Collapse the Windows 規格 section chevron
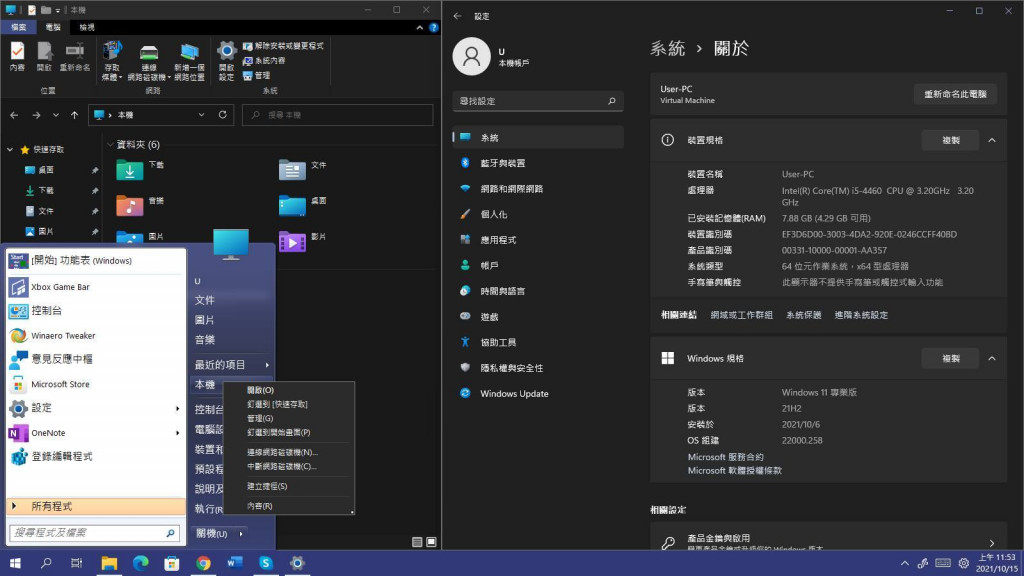Image resolution: width=1024 pixels, height=576 pixels. pos(992,359)
